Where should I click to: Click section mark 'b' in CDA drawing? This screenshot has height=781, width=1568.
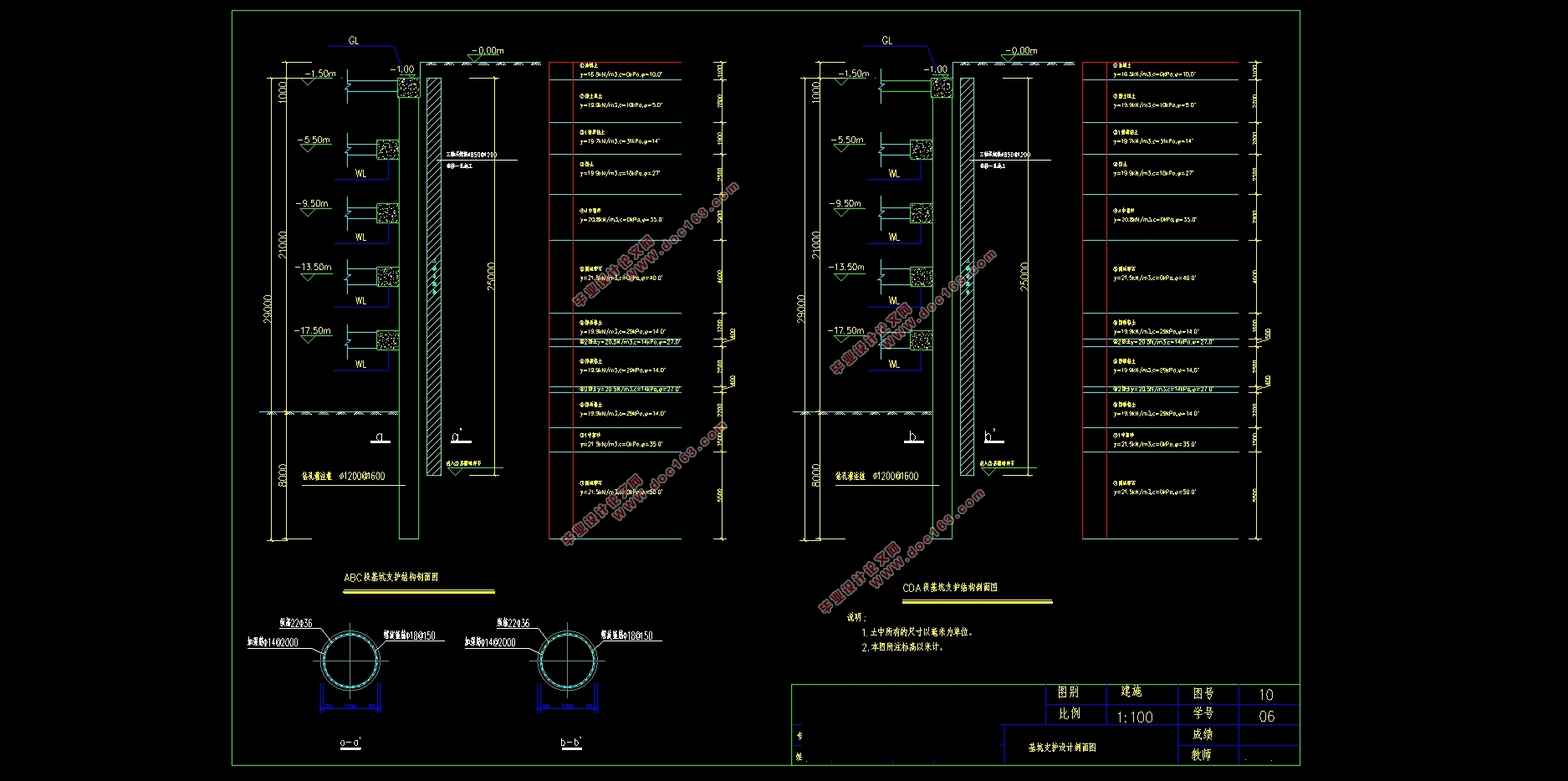click(914, 436)
